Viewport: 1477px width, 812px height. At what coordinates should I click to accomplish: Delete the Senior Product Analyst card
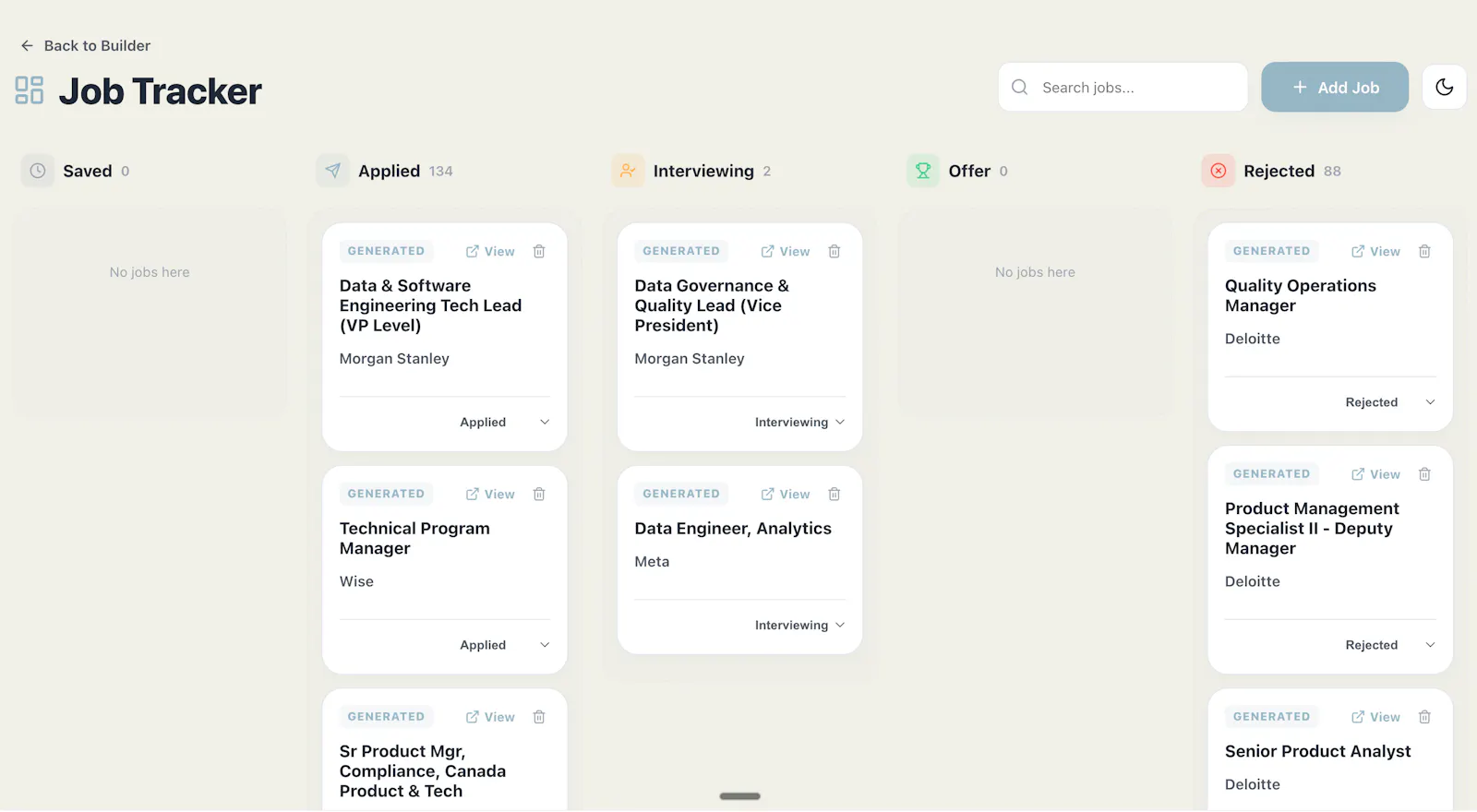(1424, 717)
